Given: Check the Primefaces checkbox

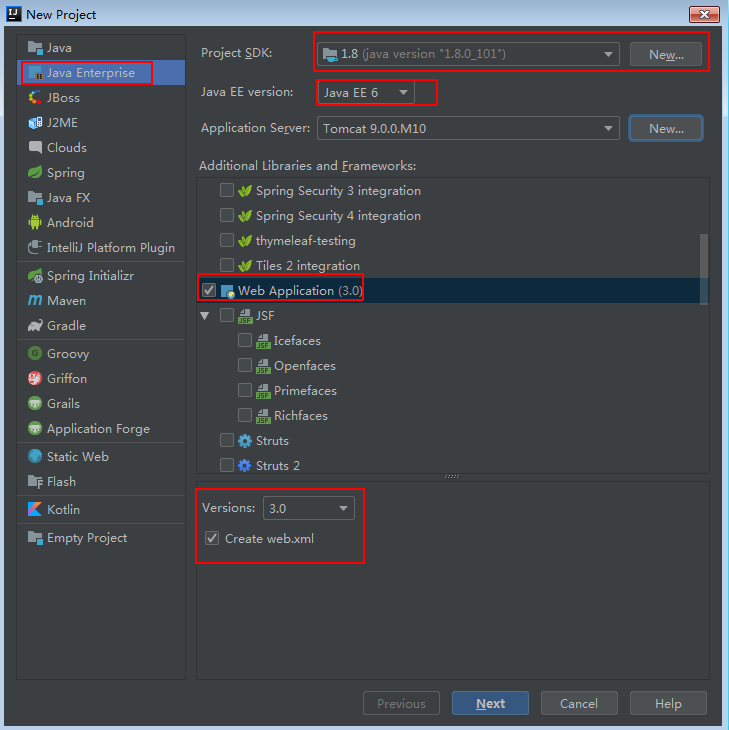Looking at the screenshot, I should [245, 390].
